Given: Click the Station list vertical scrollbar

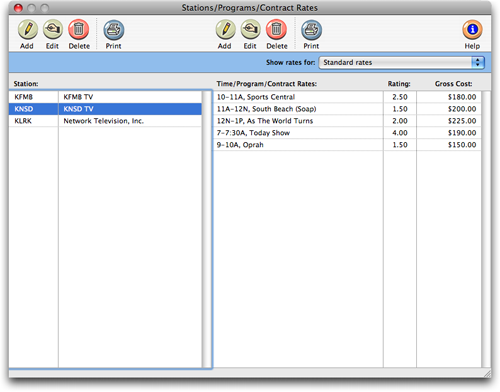Looking at the screenshot, I should [x=207, y=229].
